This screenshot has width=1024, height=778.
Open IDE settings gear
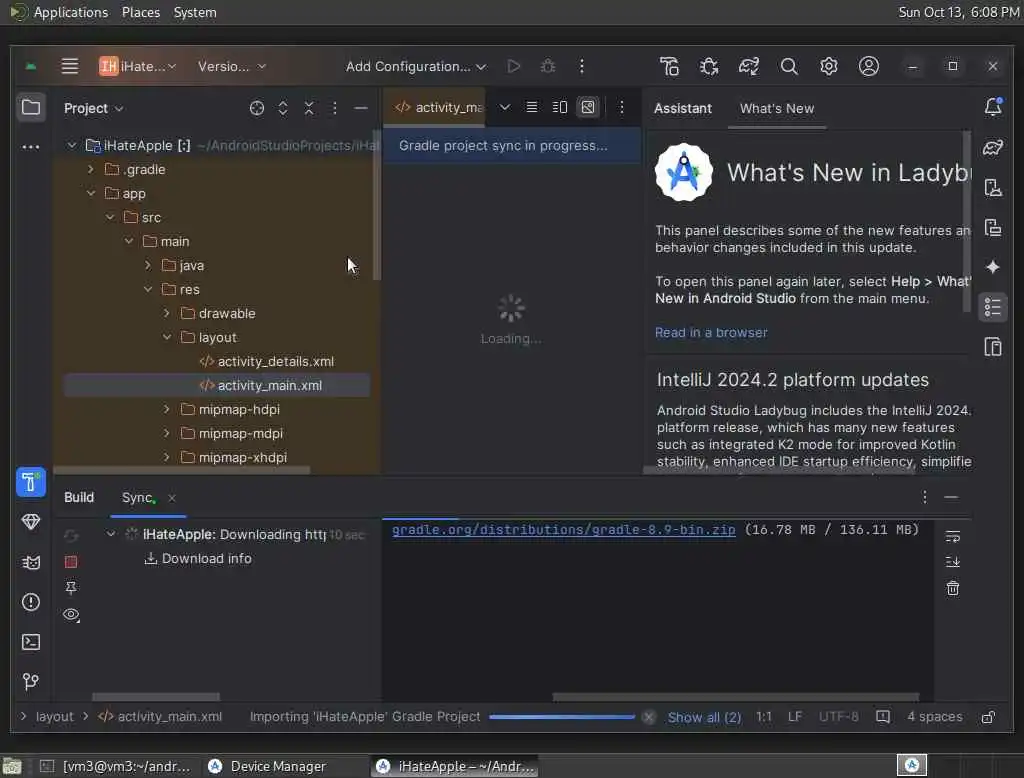click(829, 66)
